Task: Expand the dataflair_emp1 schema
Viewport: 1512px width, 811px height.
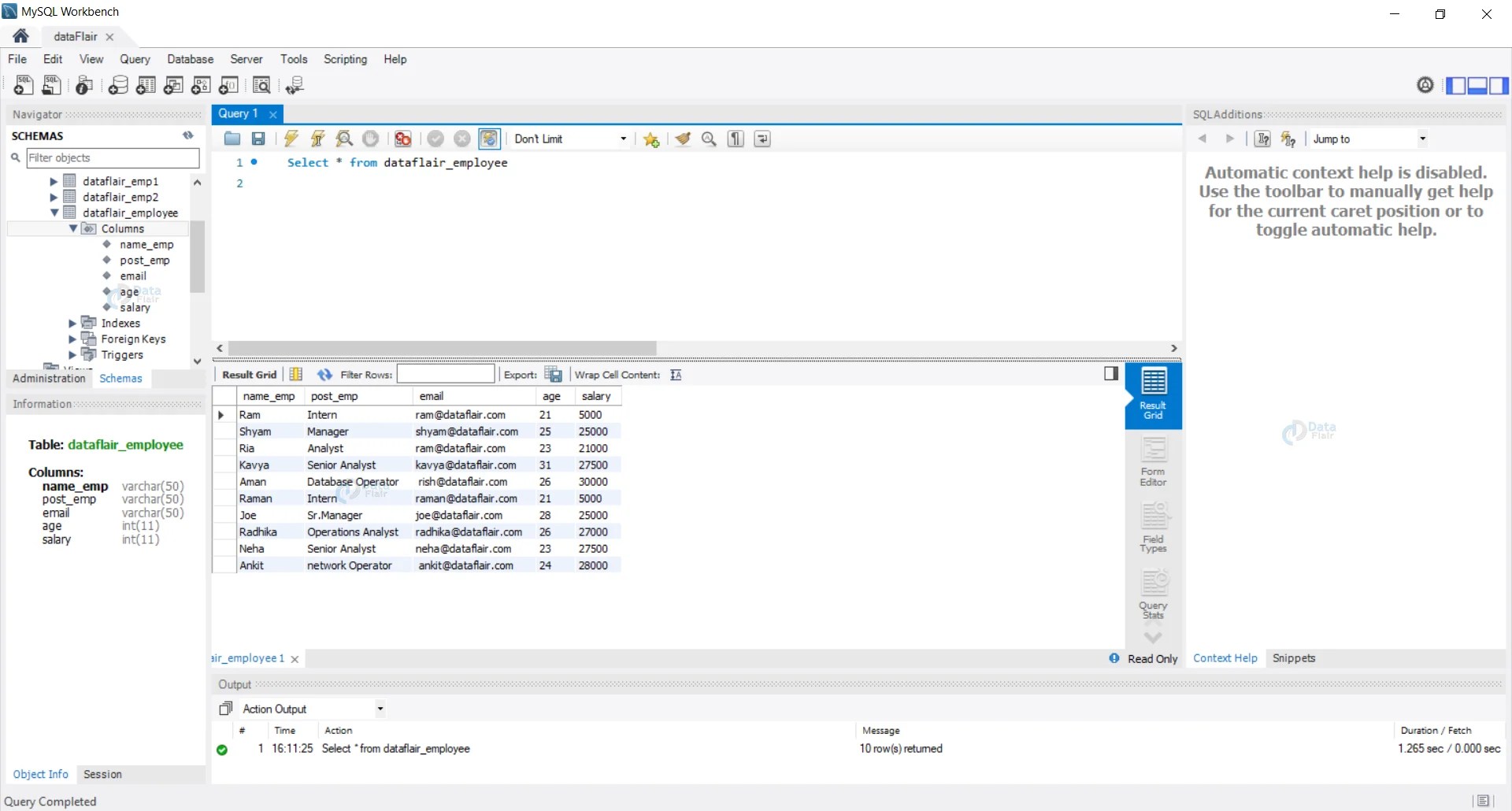Action: (53, 180)
